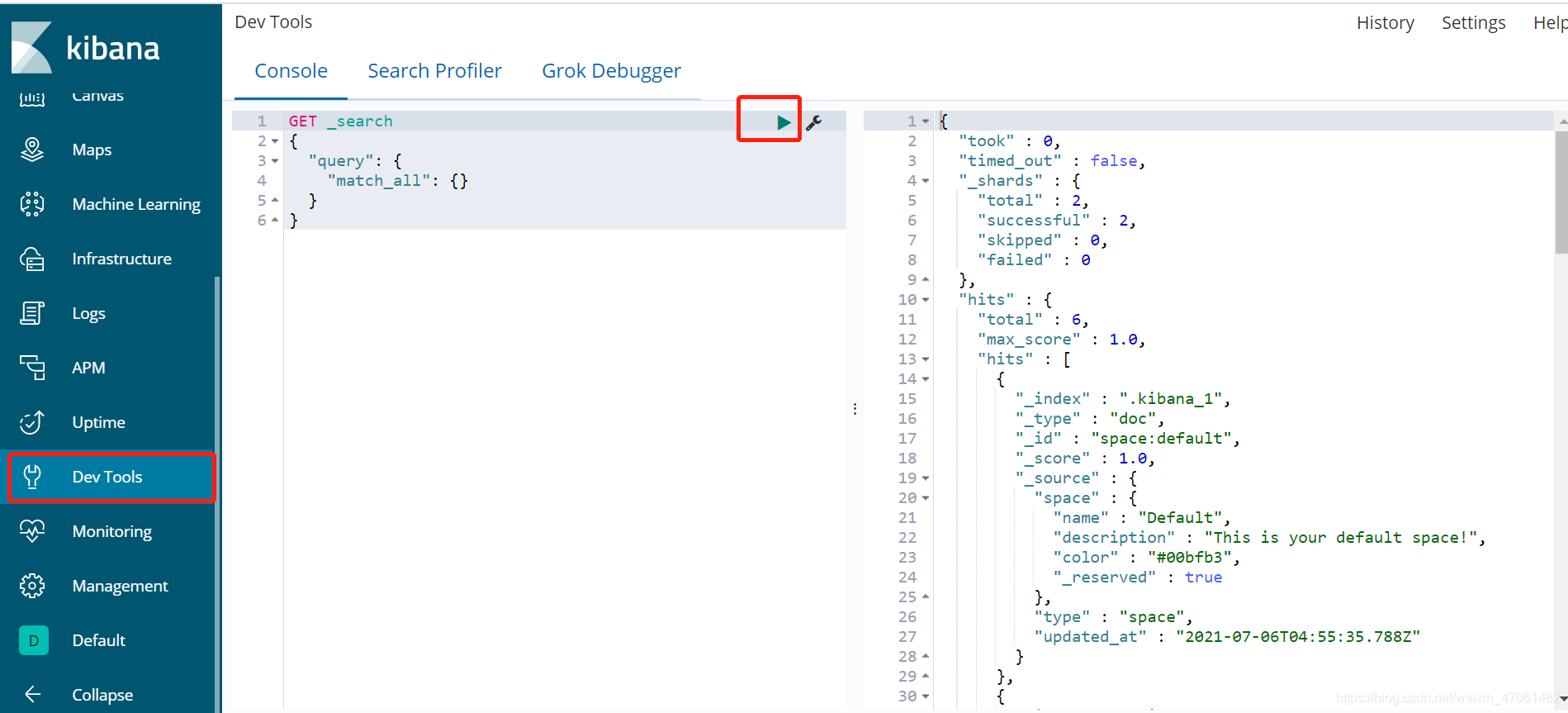
Task: Click the Uptime link label
Action: 98,422
